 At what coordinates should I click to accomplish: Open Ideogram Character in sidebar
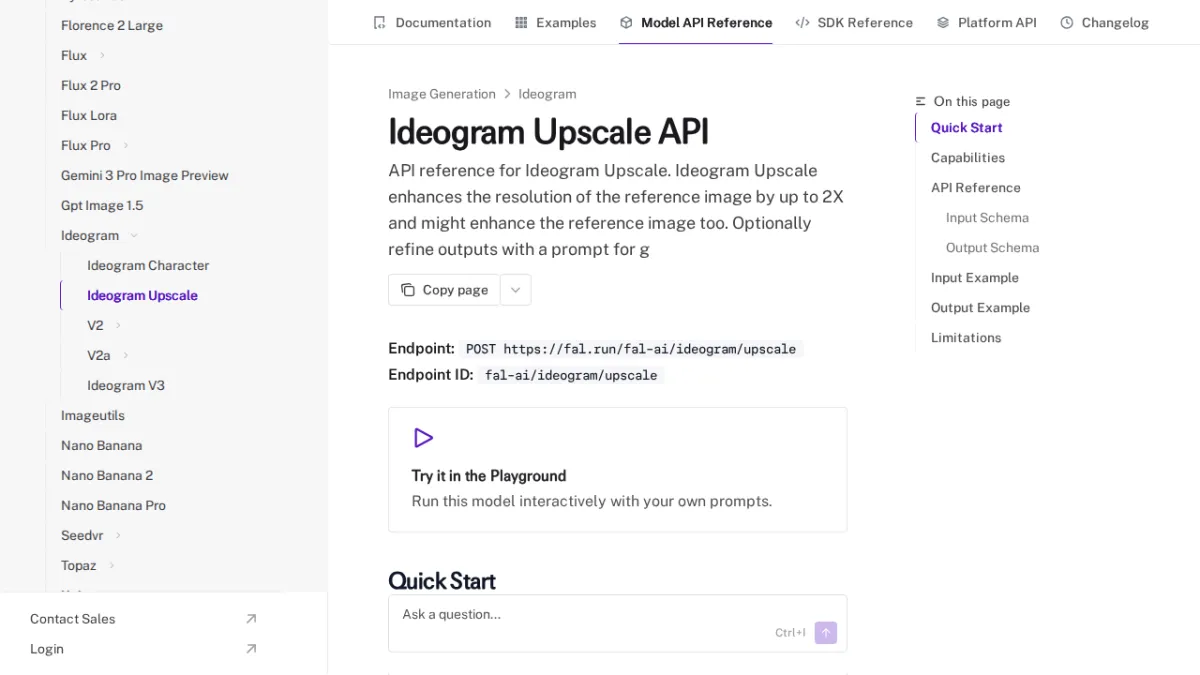[x=148, y=265]
